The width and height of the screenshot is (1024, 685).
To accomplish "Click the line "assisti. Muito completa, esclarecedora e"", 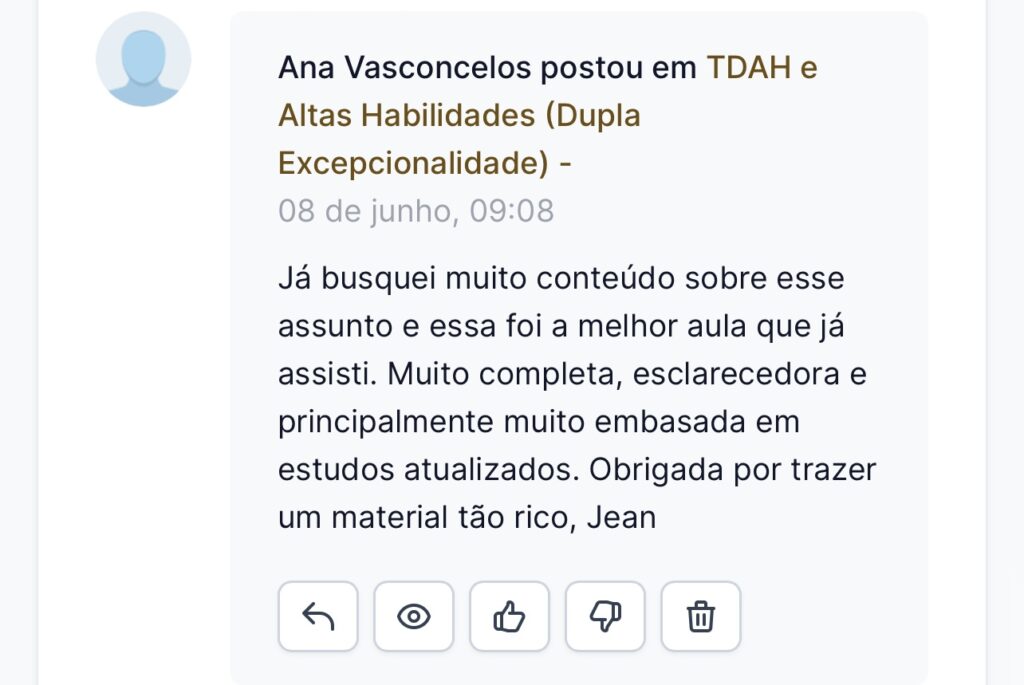I will (x=572, y=373).
